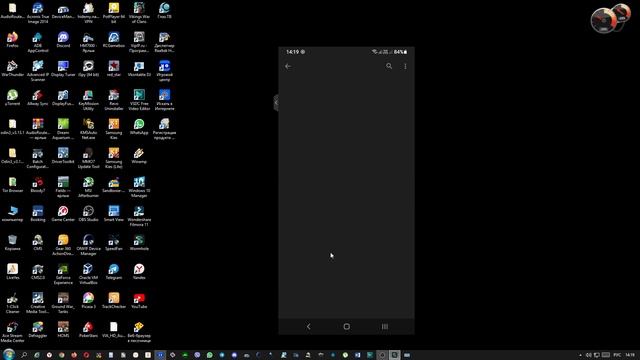Select the GeForce Experience shortcut
The height and width of the screenshot is (360, 640).
coord(63,274)
